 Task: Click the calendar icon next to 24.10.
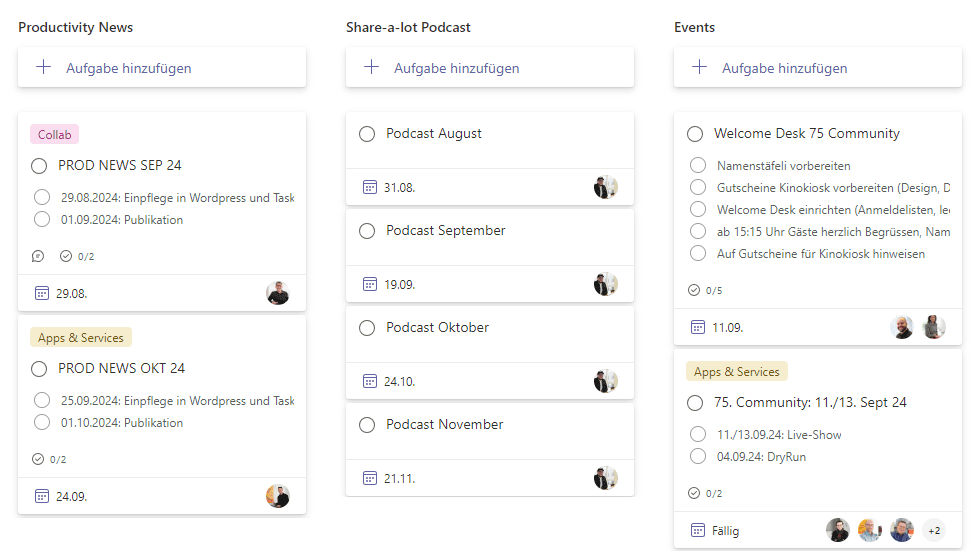tap(370, 381)
